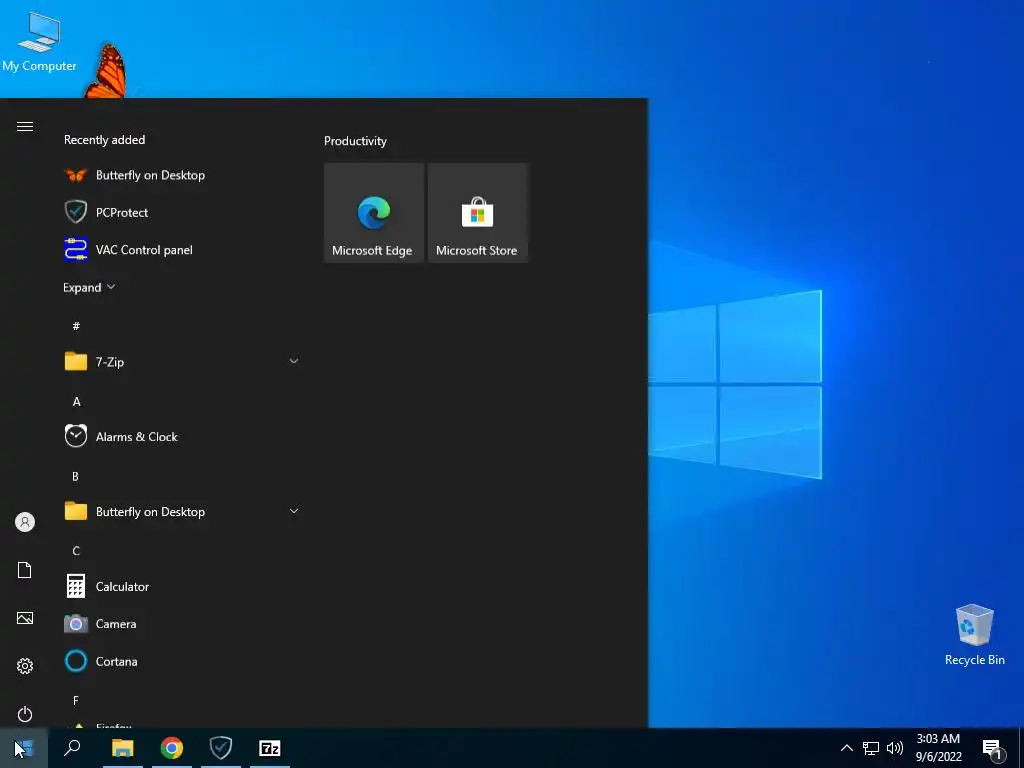1024x768 pixels.
Task: Open the Action Center notifications
Action: 993,748
